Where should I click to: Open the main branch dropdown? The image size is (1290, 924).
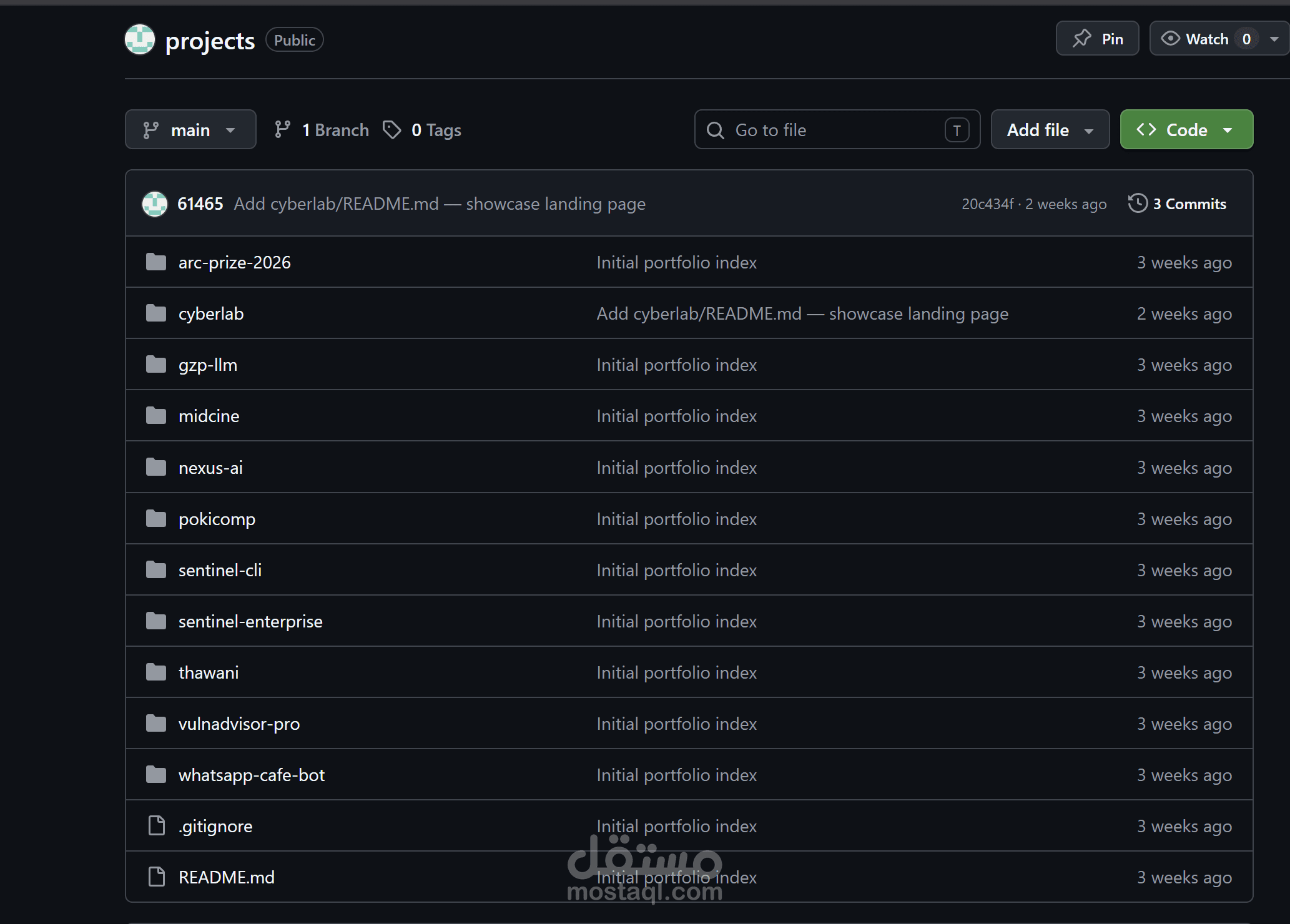[x=190, y=130]
